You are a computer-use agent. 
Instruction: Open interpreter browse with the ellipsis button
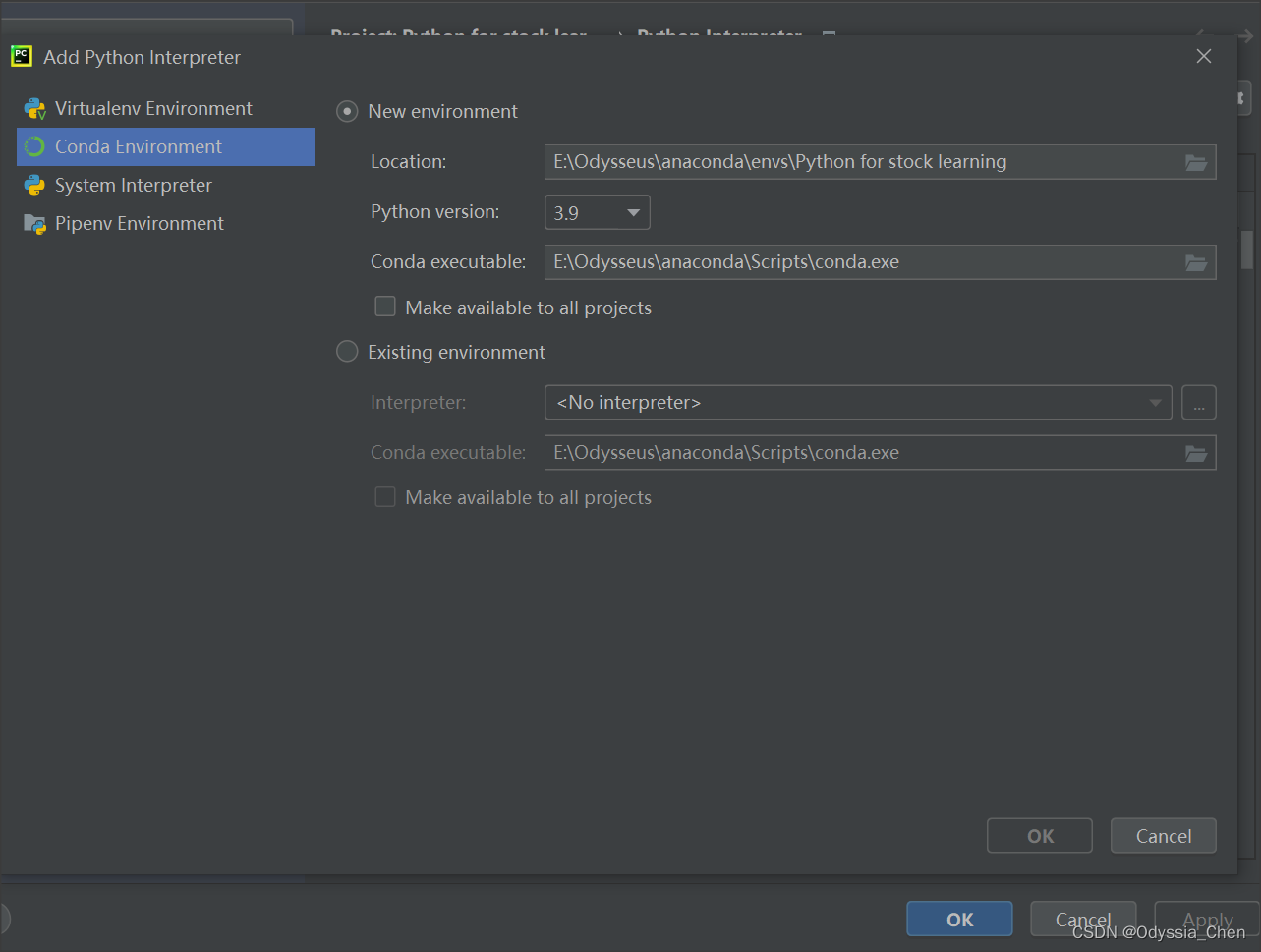point(1198,402)
